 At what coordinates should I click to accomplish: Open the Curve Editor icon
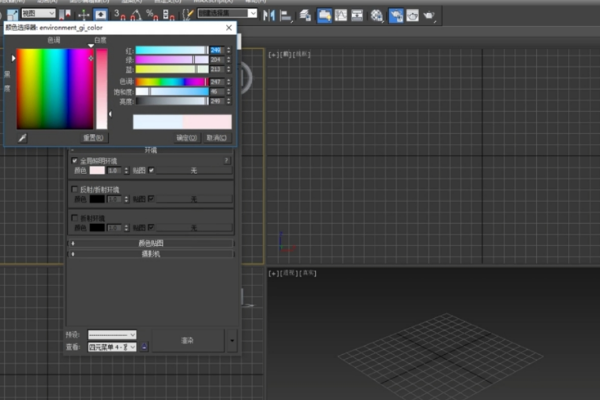(341, 15)
